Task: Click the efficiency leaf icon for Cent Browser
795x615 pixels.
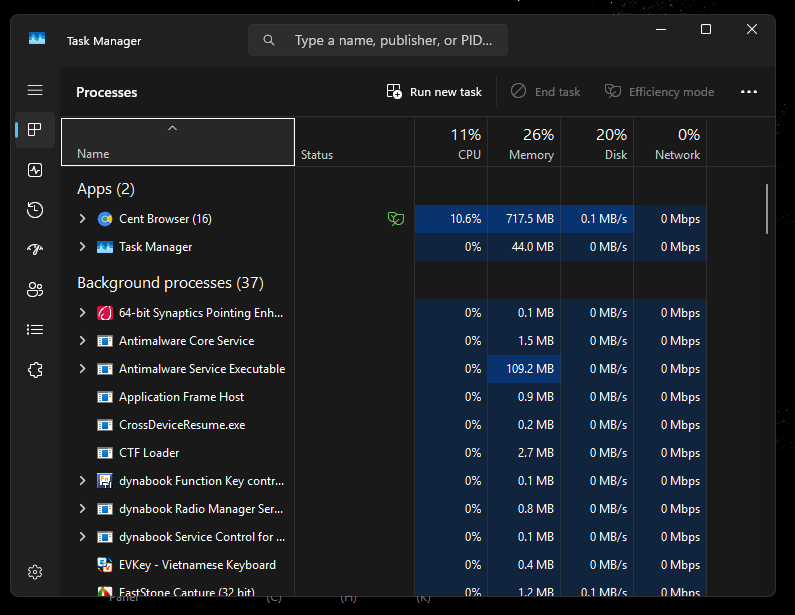Action: pyautogui.click(x=396, y=219)
